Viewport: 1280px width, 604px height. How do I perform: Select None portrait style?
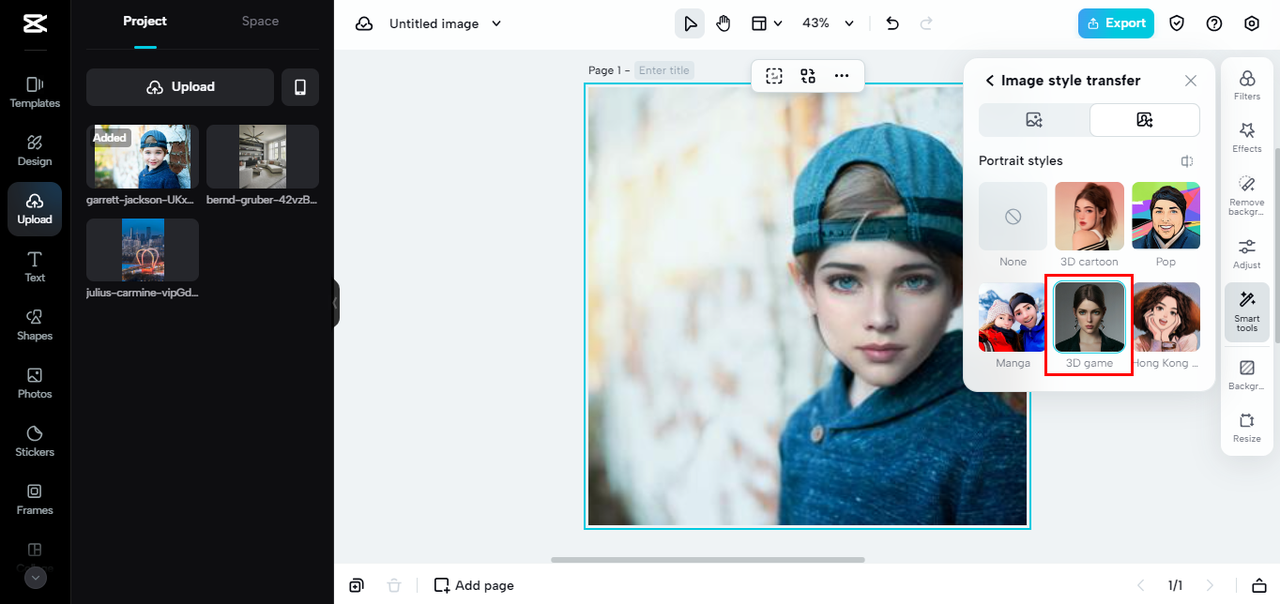pos(1013,226)
